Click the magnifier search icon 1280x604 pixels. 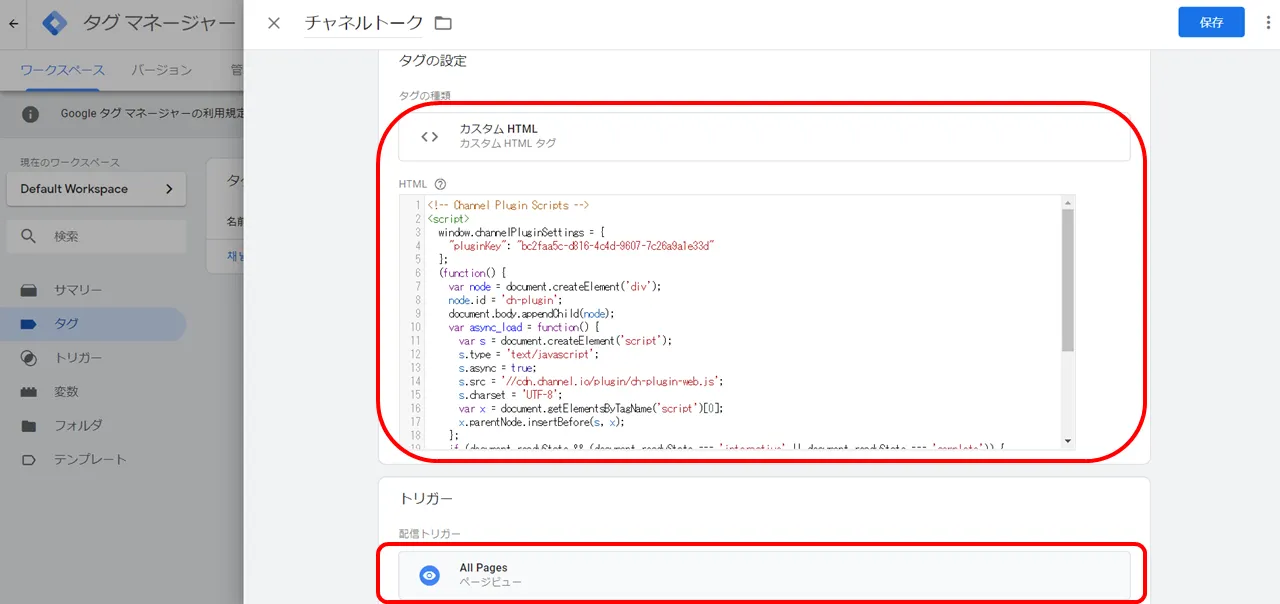point(29,237)
